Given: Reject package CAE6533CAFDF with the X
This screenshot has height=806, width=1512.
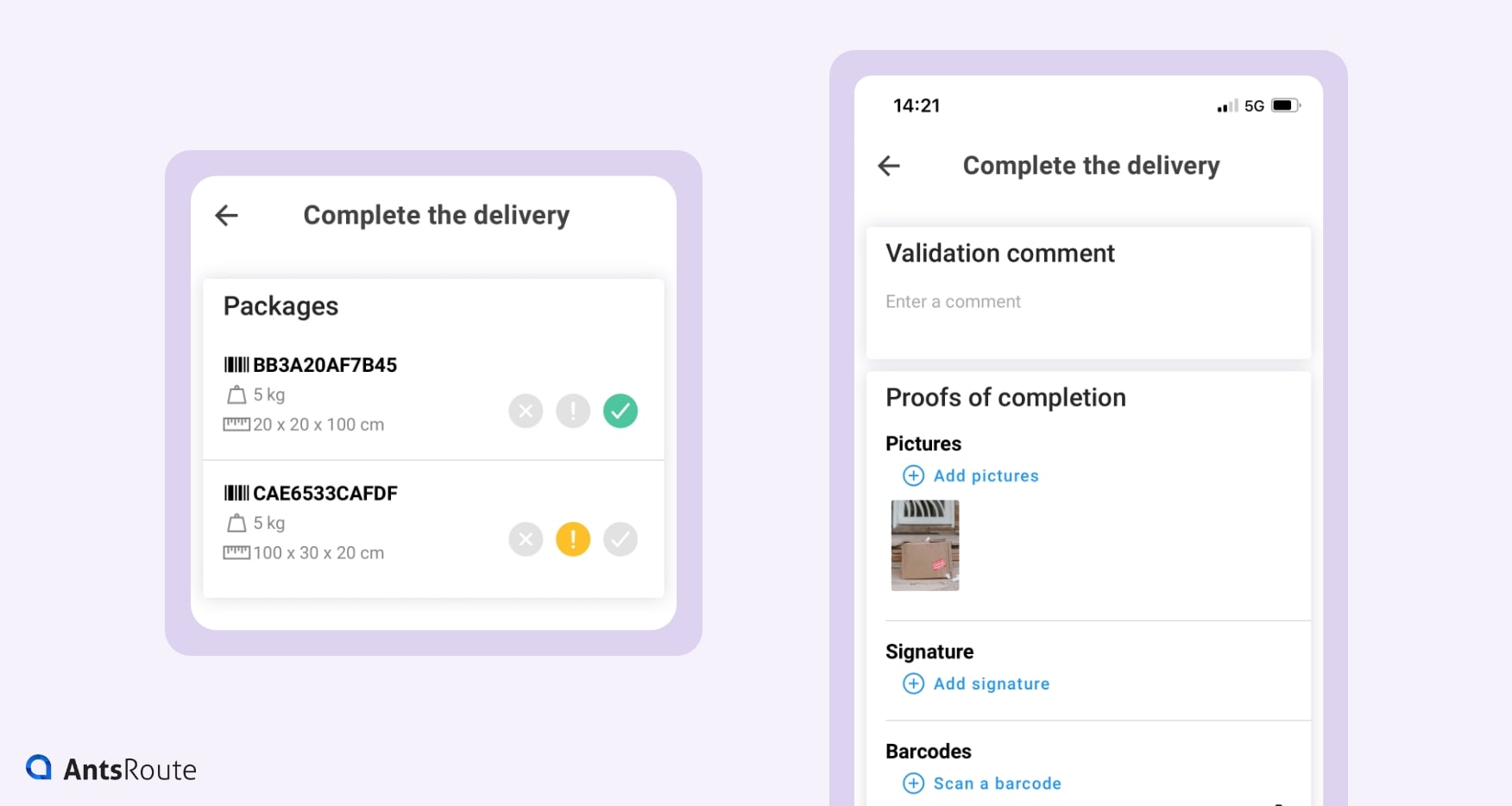Looking at the screenshot, I should (526, 539).
